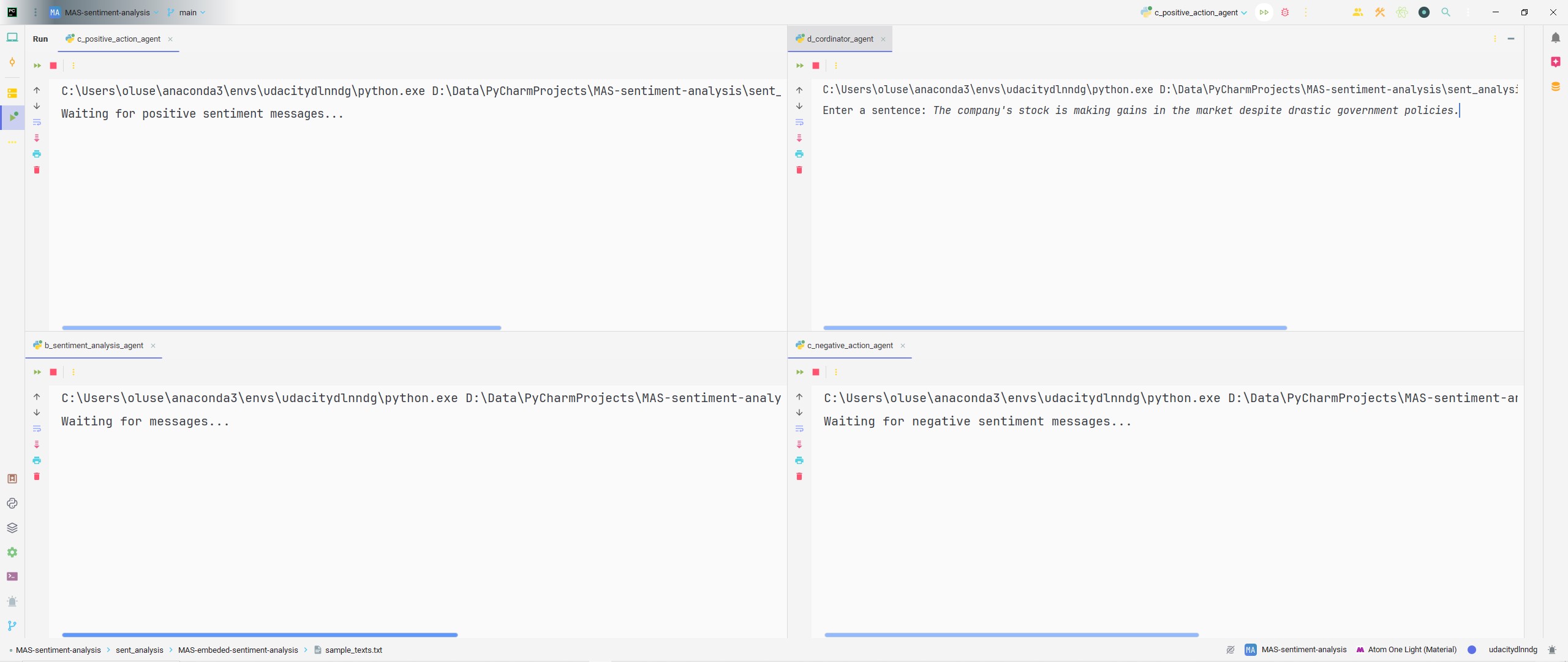
Task: Click the d_cordinator_agent console horizontal scrollbar
Action: pos(1055,328)
